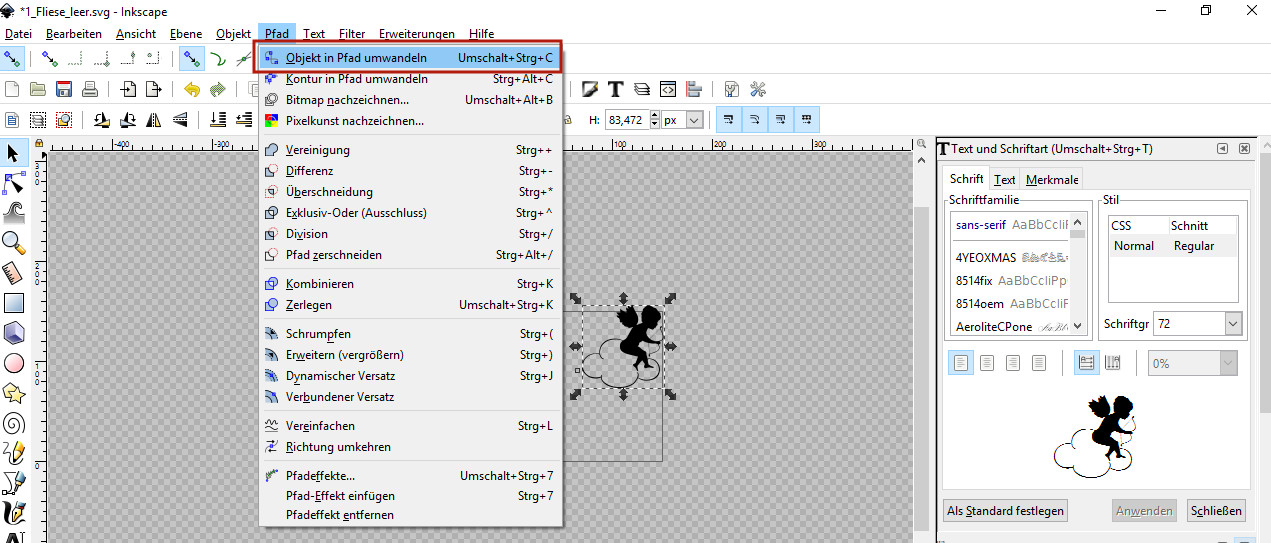Select the rectangle tool
Viewport: 1271px width, 543px height.
[14, 302]
